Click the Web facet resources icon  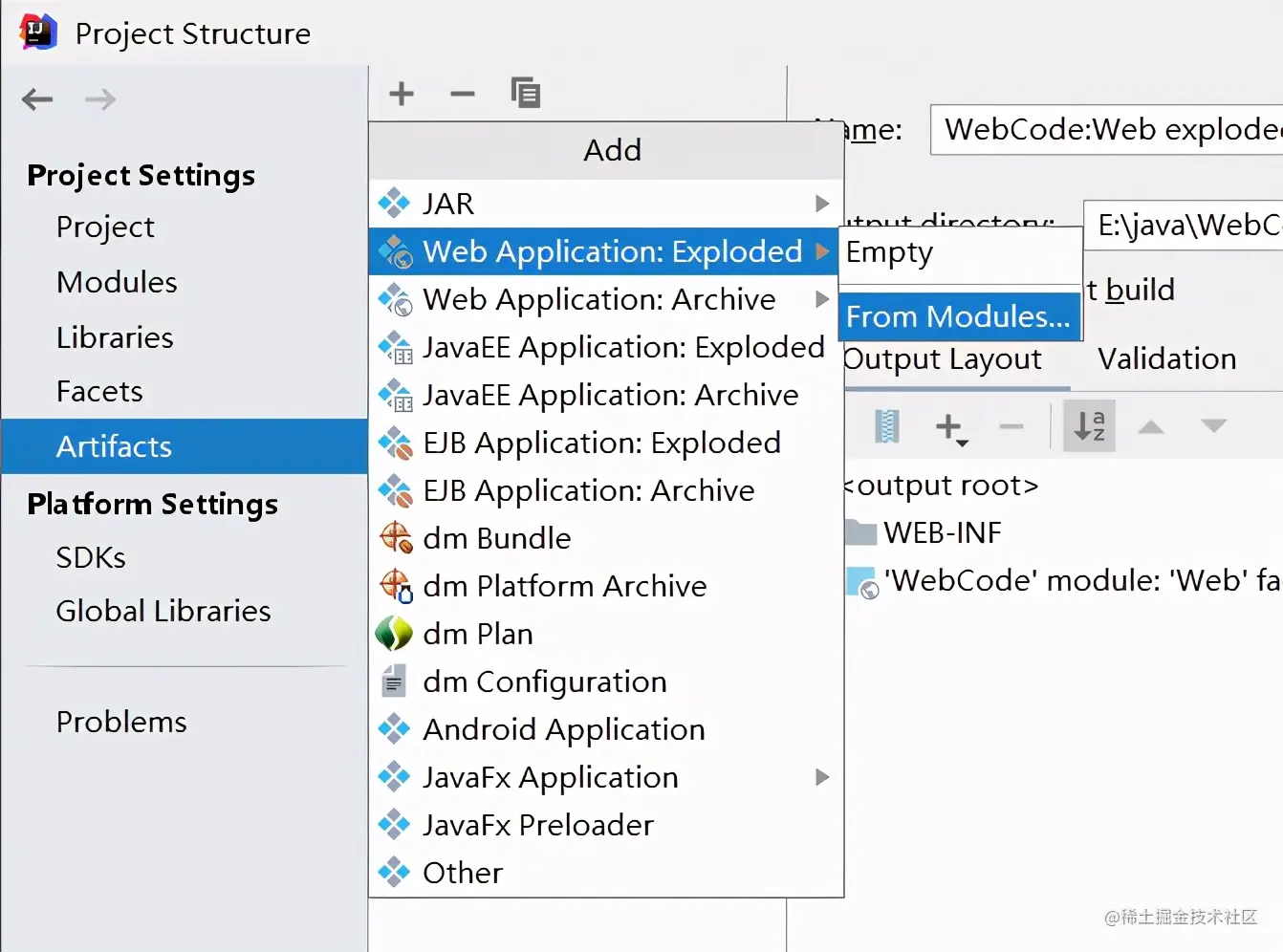(862, 582)
